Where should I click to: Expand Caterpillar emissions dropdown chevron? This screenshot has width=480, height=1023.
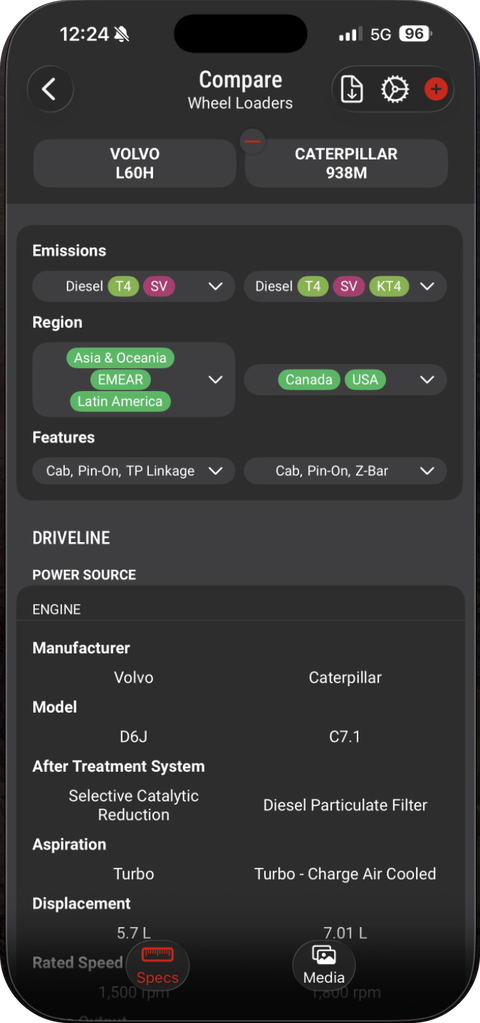tap(427, 286)
